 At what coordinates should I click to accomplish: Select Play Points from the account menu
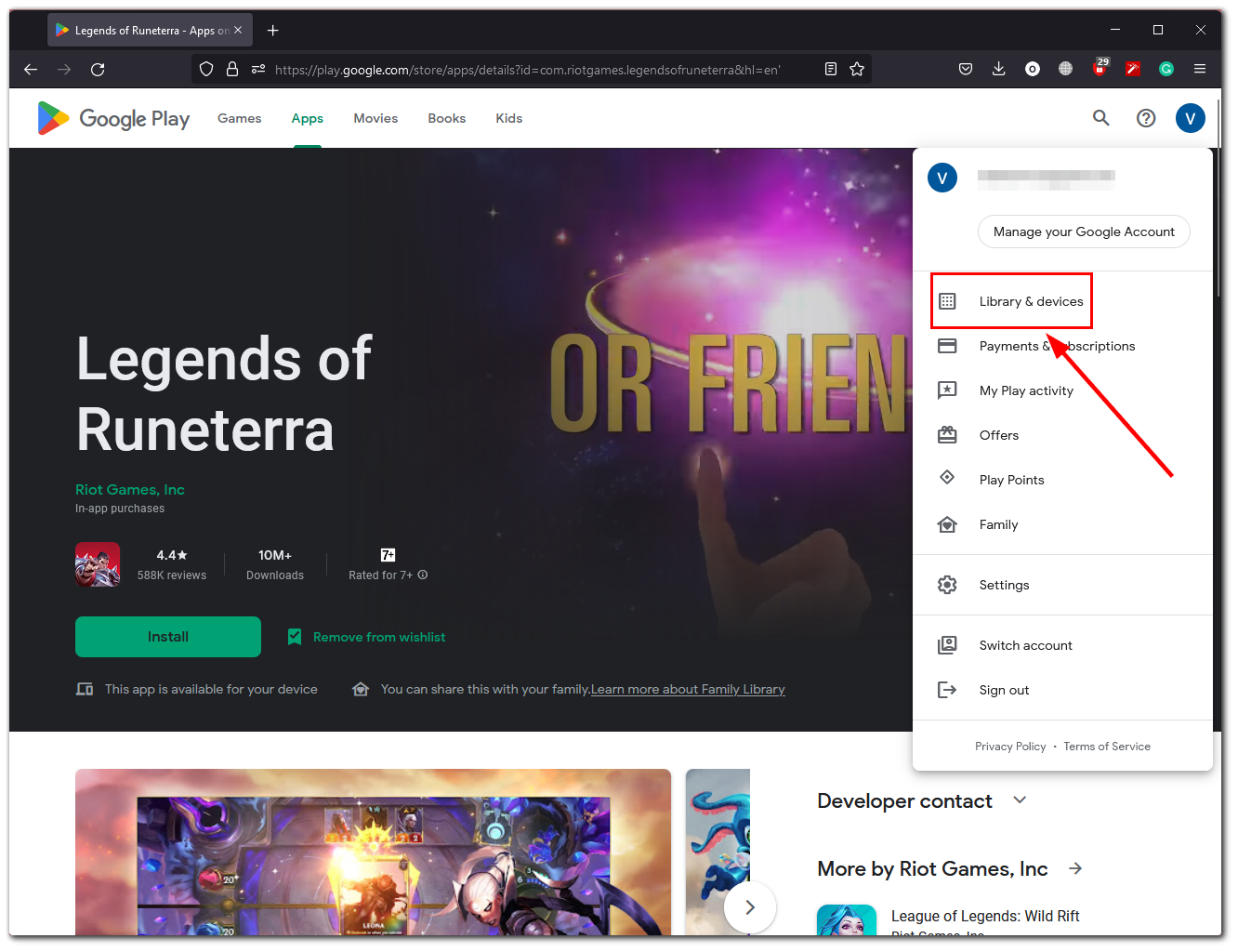pyautogui.click(x=1062, y=480)
